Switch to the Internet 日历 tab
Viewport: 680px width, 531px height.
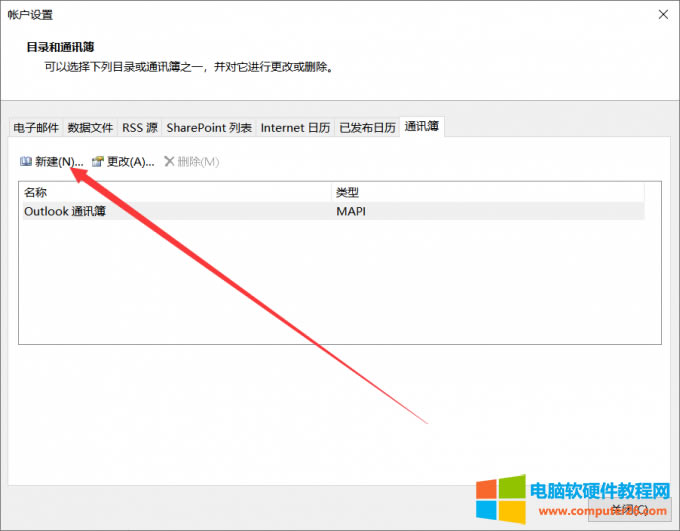[295, 128]
